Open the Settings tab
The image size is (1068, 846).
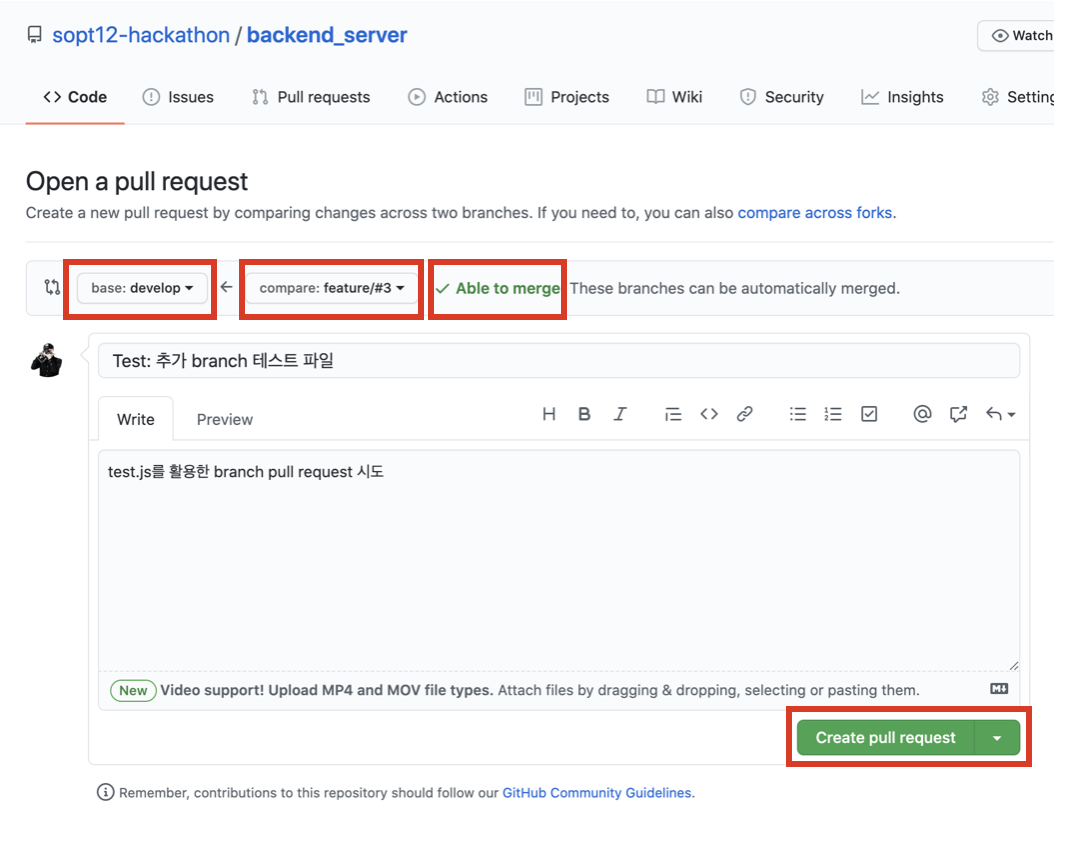coord(1018,97)
